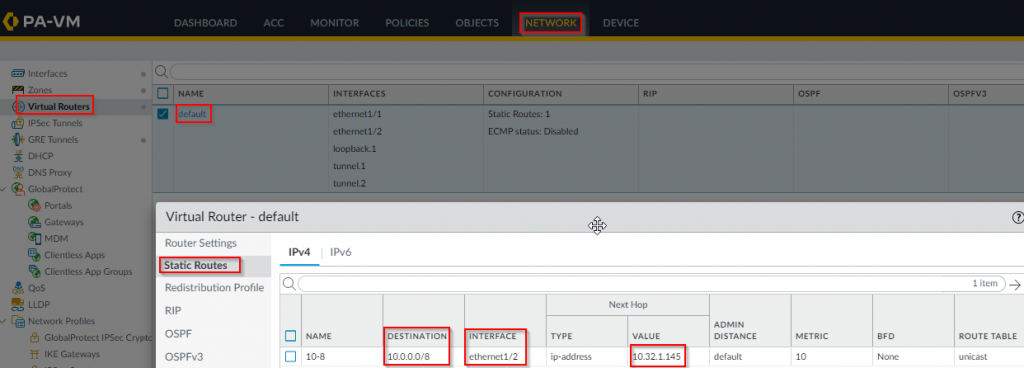Open the QoS icon

click(x=18, y=288)
